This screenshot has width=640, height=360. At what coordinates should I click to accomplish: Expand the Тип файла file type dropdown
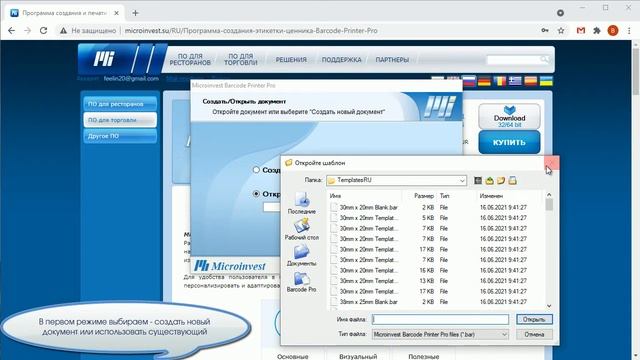pos(504,335)
